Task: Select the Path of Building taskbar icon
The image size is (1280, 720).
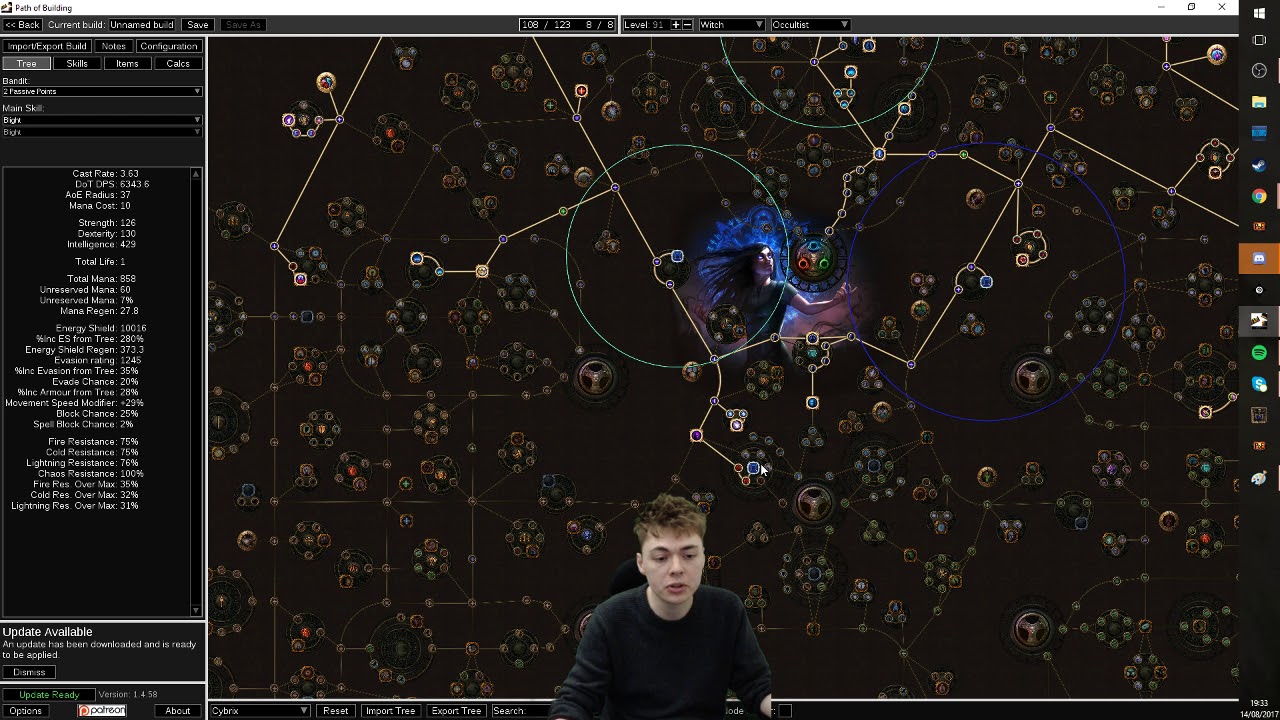Action: pyautogui.click(x=1259, y=321)
